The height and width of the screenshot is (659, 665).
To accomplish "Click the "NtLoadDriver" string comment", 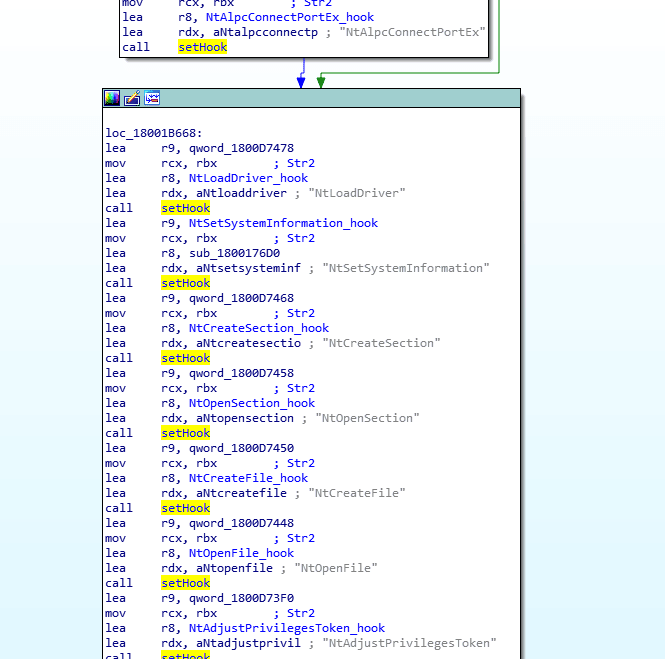I will pyautogui.click(x=357, y=193).
